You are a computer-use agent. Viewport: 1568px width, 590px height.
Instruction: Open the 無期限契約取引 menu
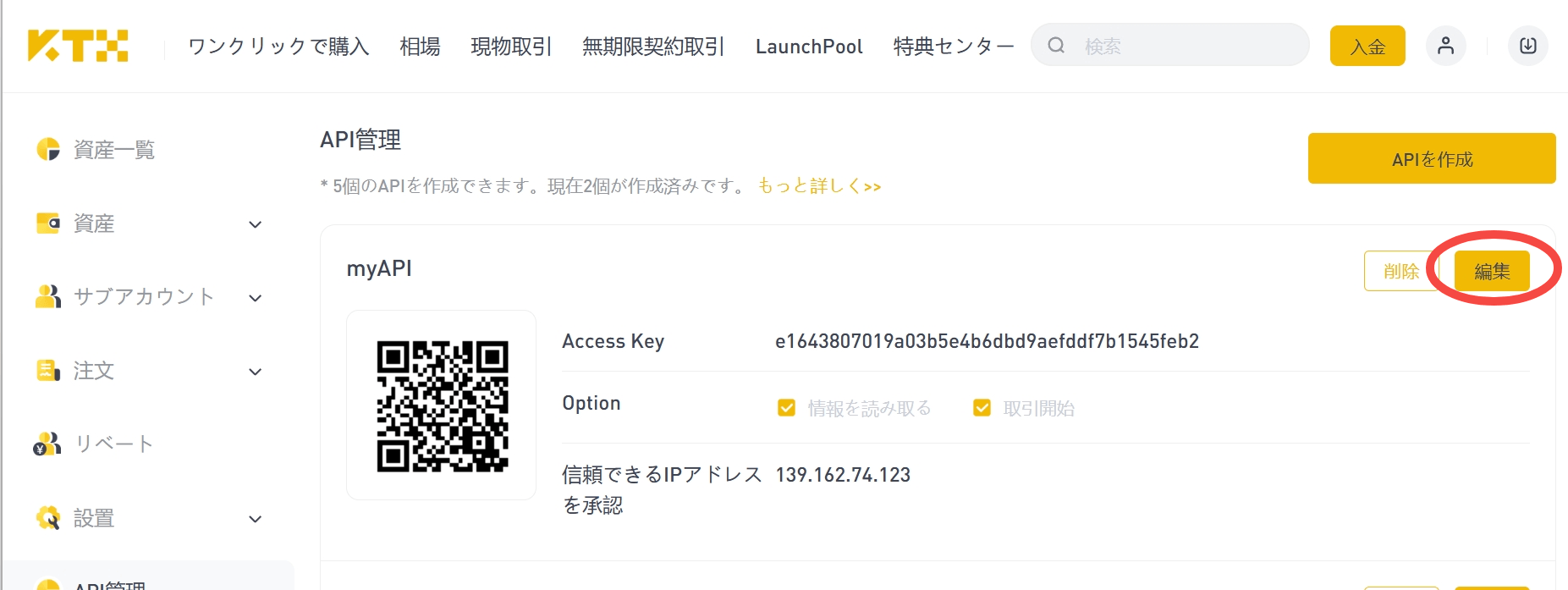coord(653,47)
